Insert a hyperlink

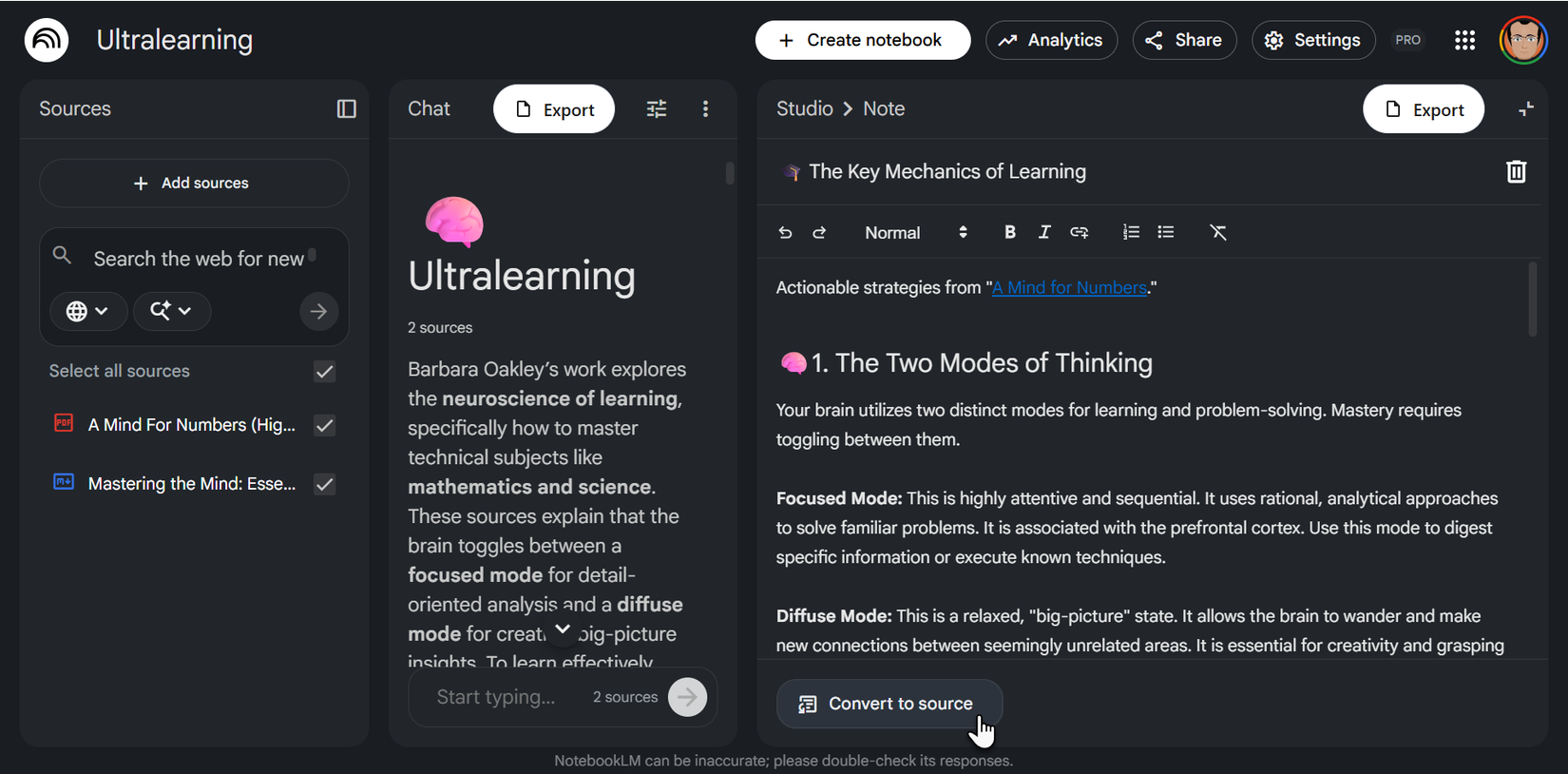(x=1079, y=232)
